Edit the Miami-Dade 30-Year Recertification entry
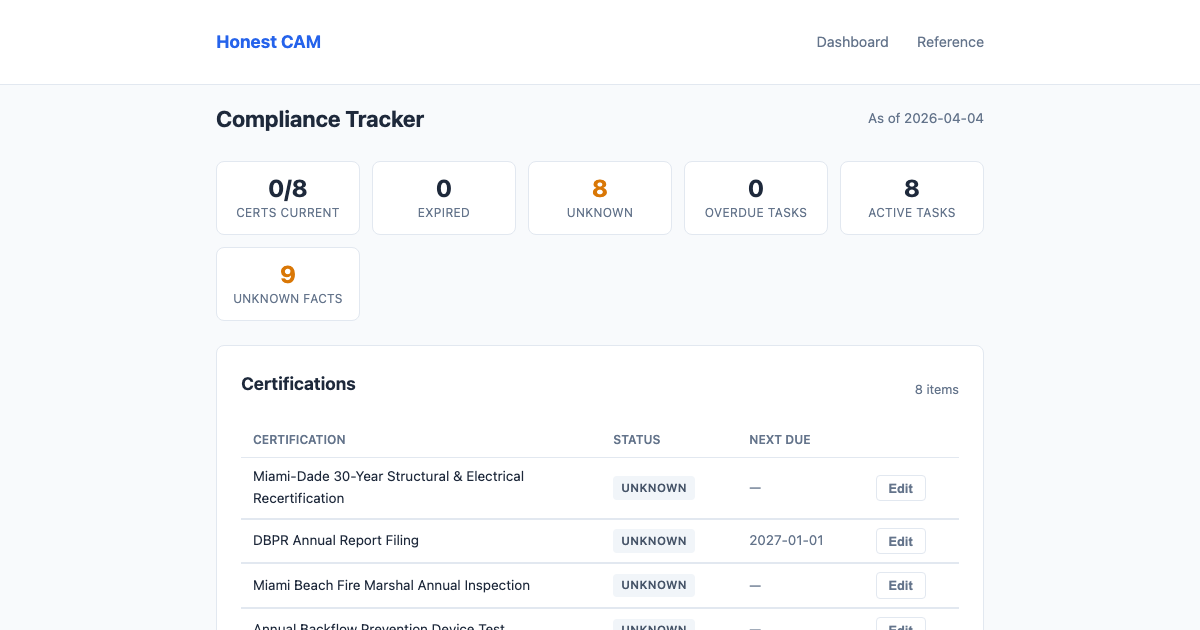The image size is (1200, 630). click(900, 488)
